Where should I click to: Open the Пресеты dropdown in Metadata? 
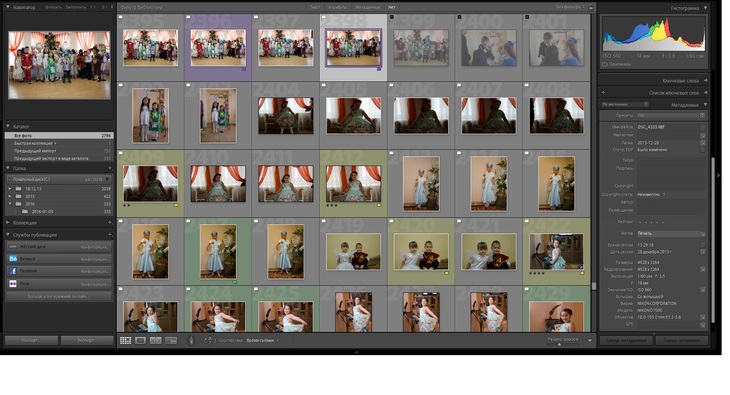click(671, 115)
